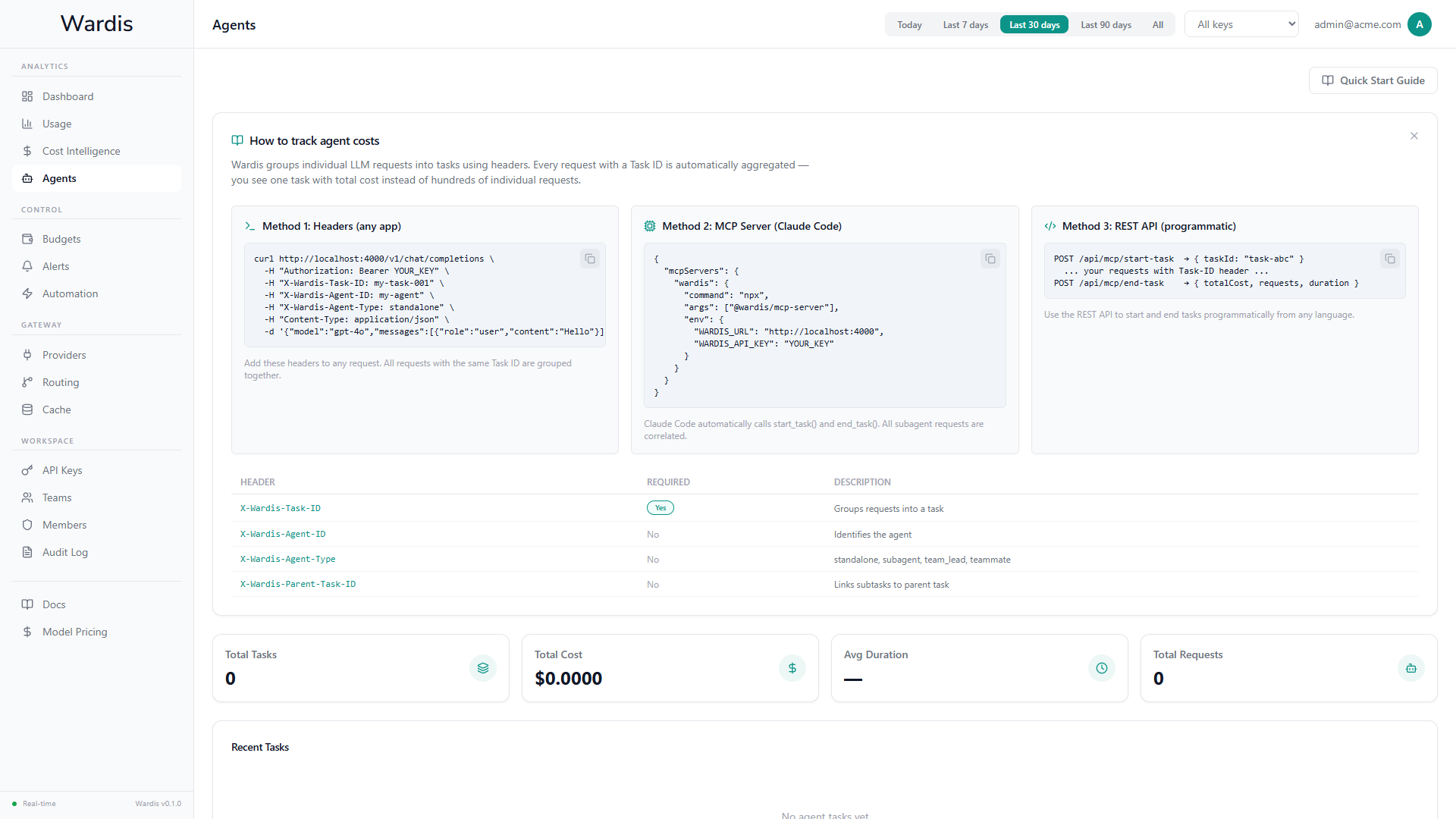
Task: Open the Cache page
Action: 97,409
